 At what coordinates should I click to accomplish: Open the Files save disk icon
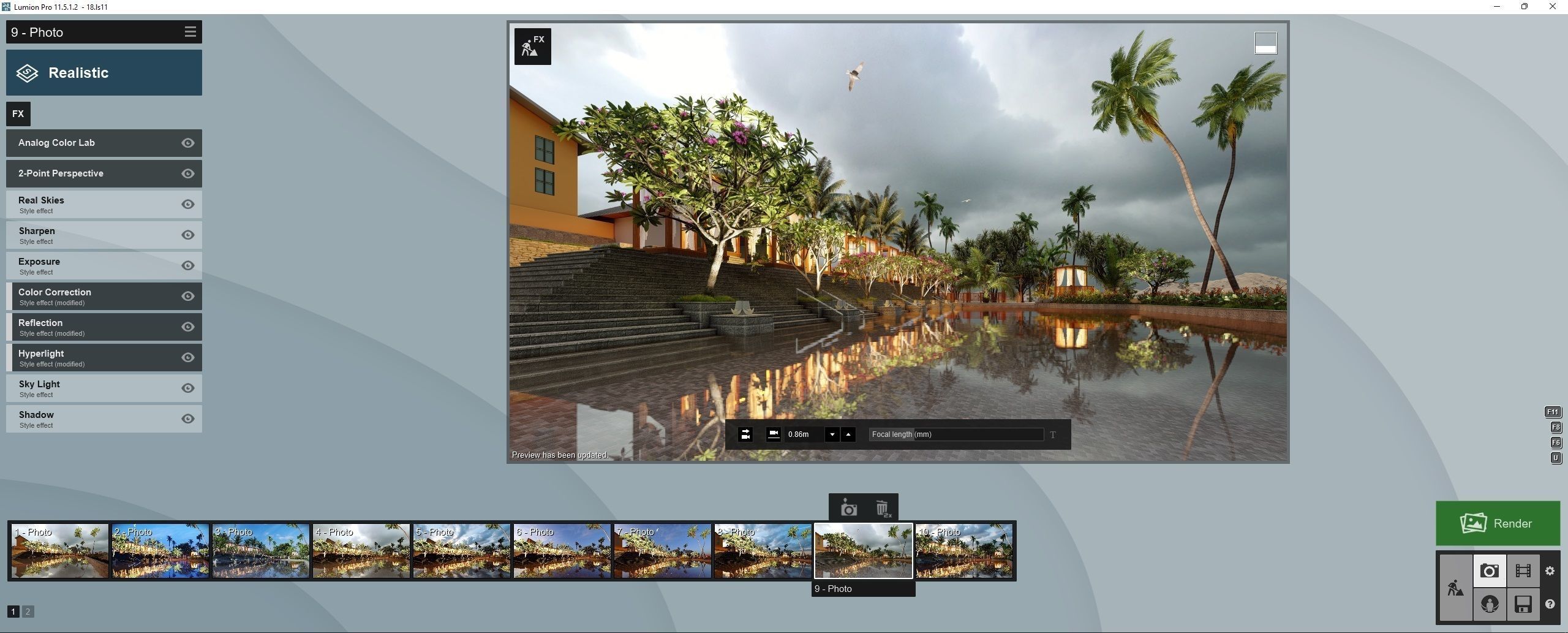coord(1523,605)
